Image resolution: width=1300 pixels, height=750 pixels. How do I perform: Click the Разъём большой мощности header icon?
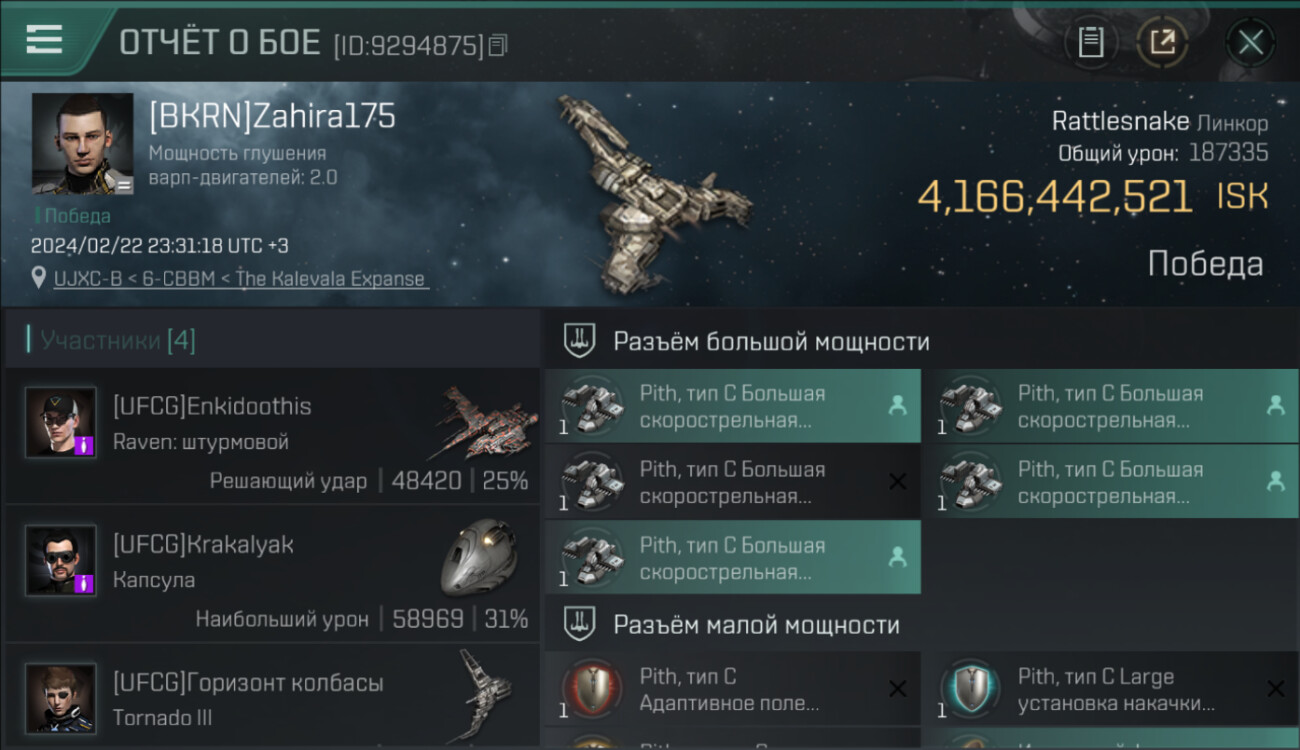click(578, 341)
